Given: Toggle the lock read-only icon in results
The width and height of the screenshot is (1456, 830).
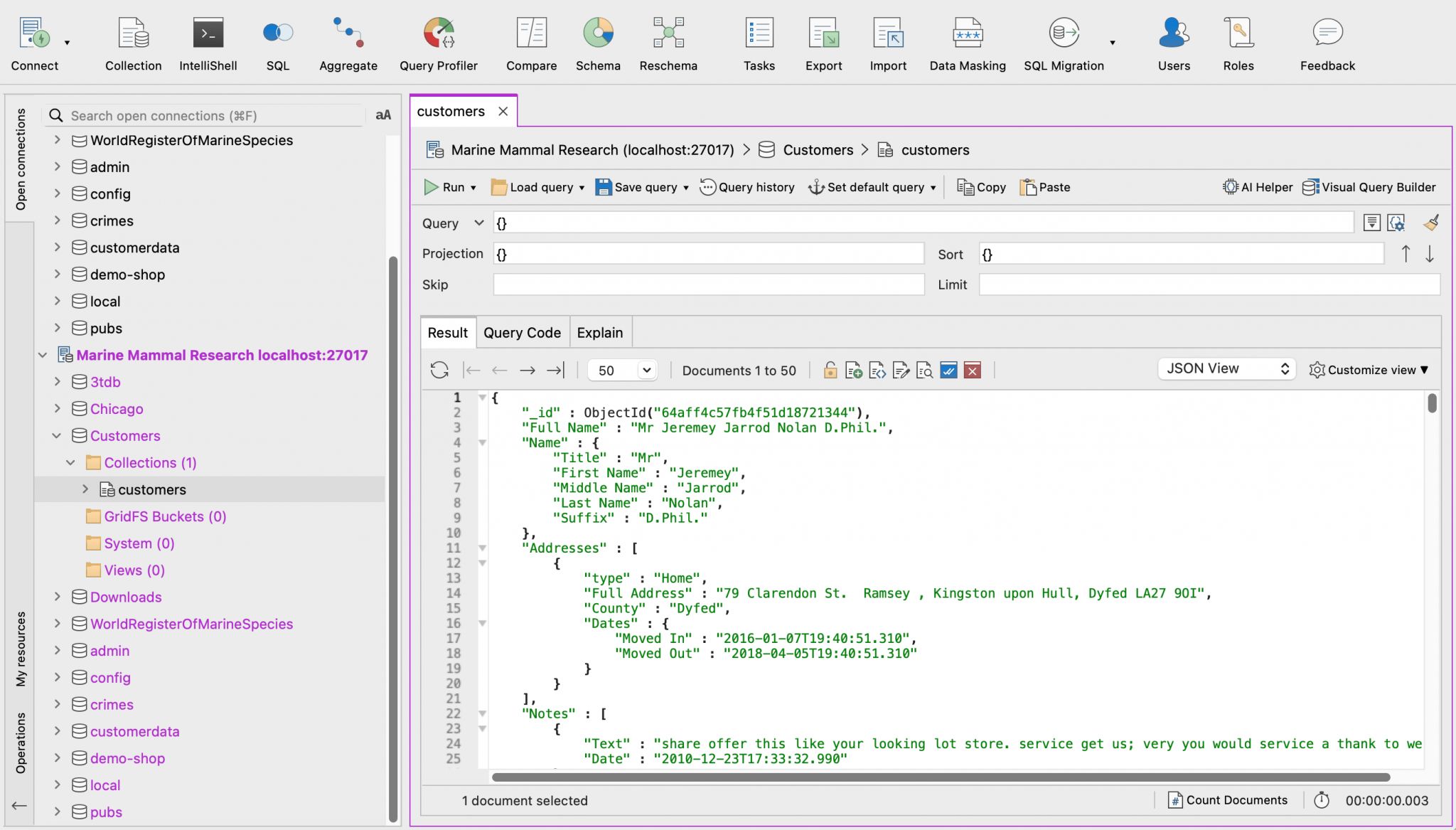Looking at the screenshot, I should 830,370.
